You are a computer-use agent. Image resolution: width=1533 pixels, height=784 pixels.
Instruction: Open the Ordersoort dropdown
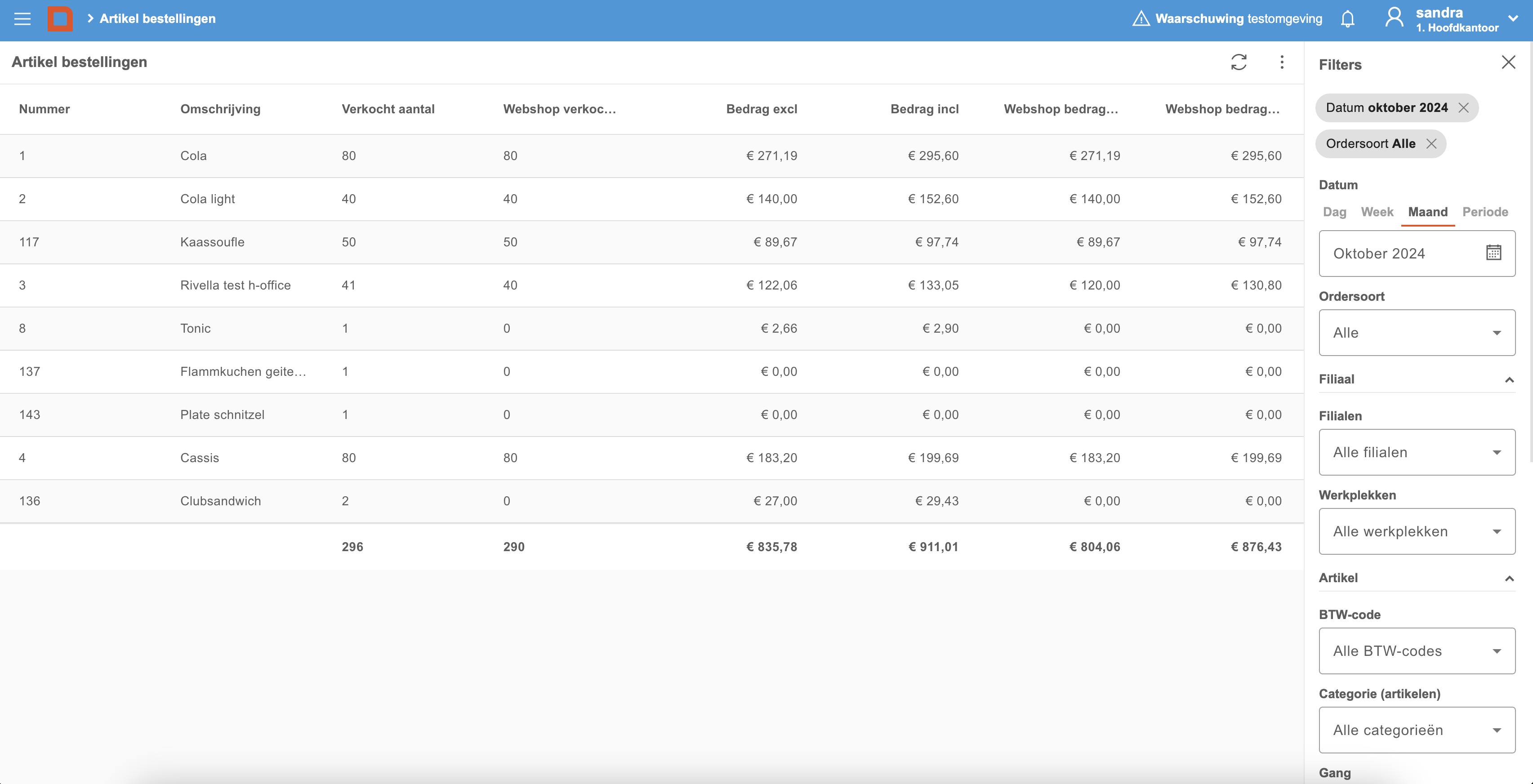1417,333
